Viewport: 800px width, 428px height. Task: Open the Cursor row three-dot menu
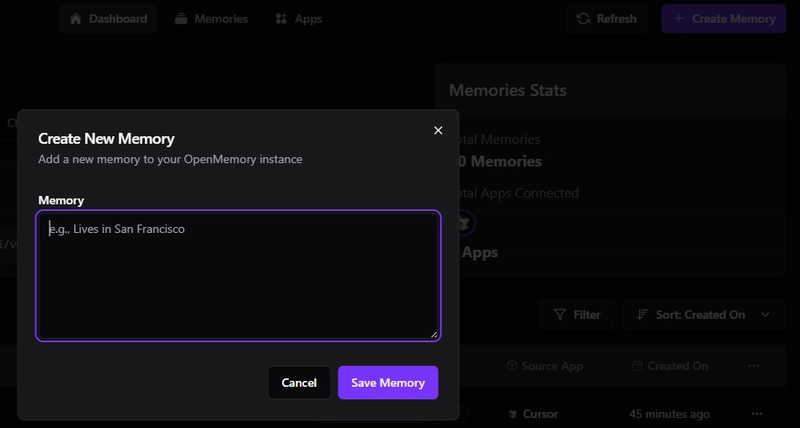coord(757,413)
